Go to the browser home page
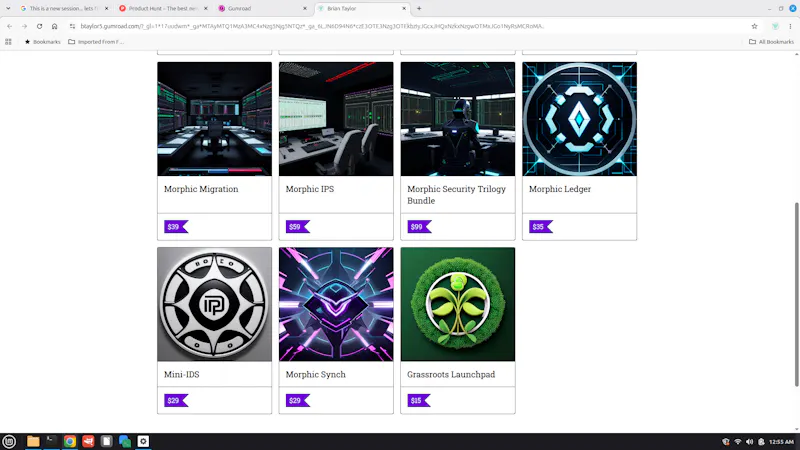 [54, 26]
